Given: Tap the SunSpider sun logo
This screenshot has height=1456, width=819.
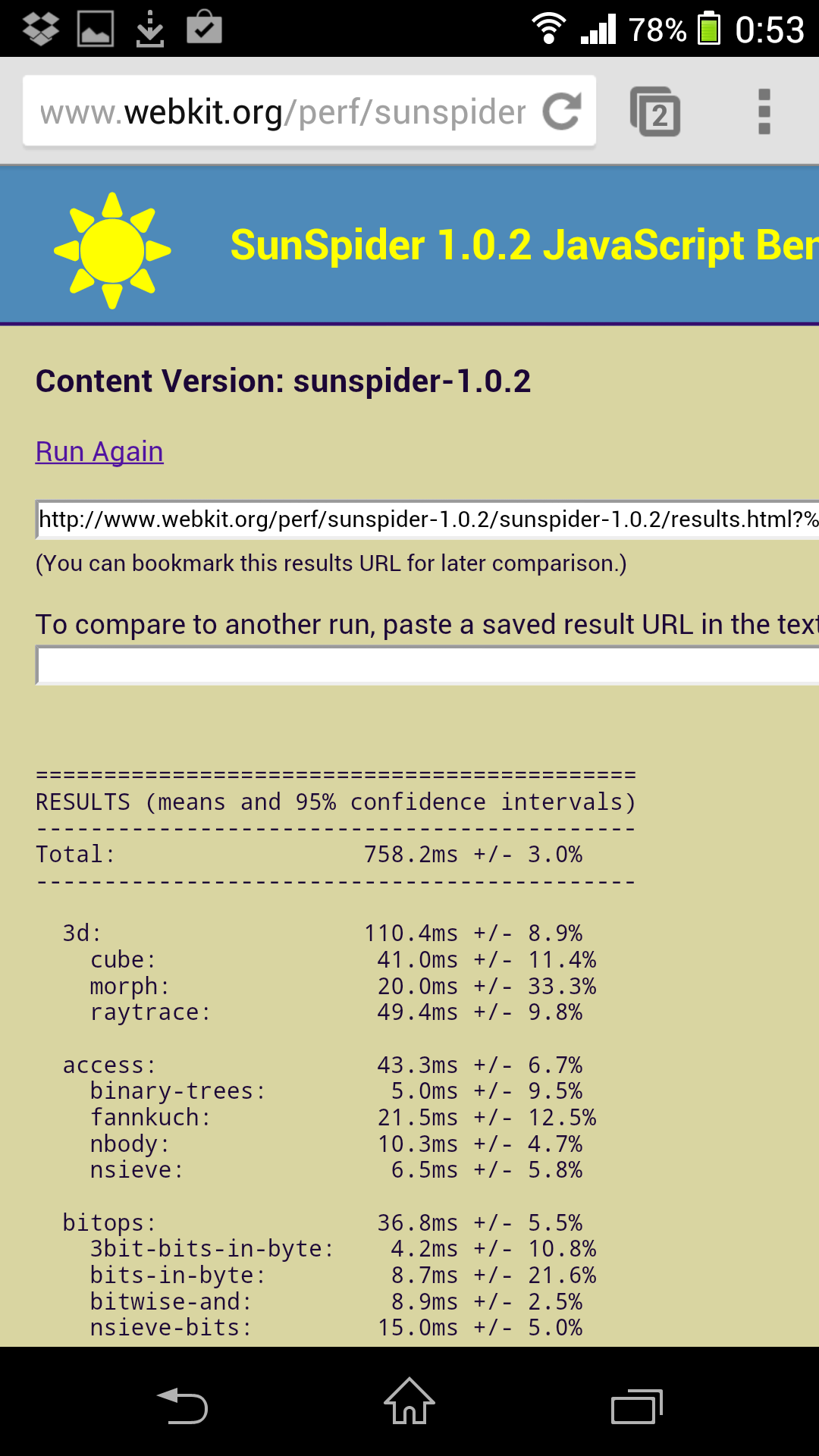Looking at the screenshot, I should click(x=112, y=250).
